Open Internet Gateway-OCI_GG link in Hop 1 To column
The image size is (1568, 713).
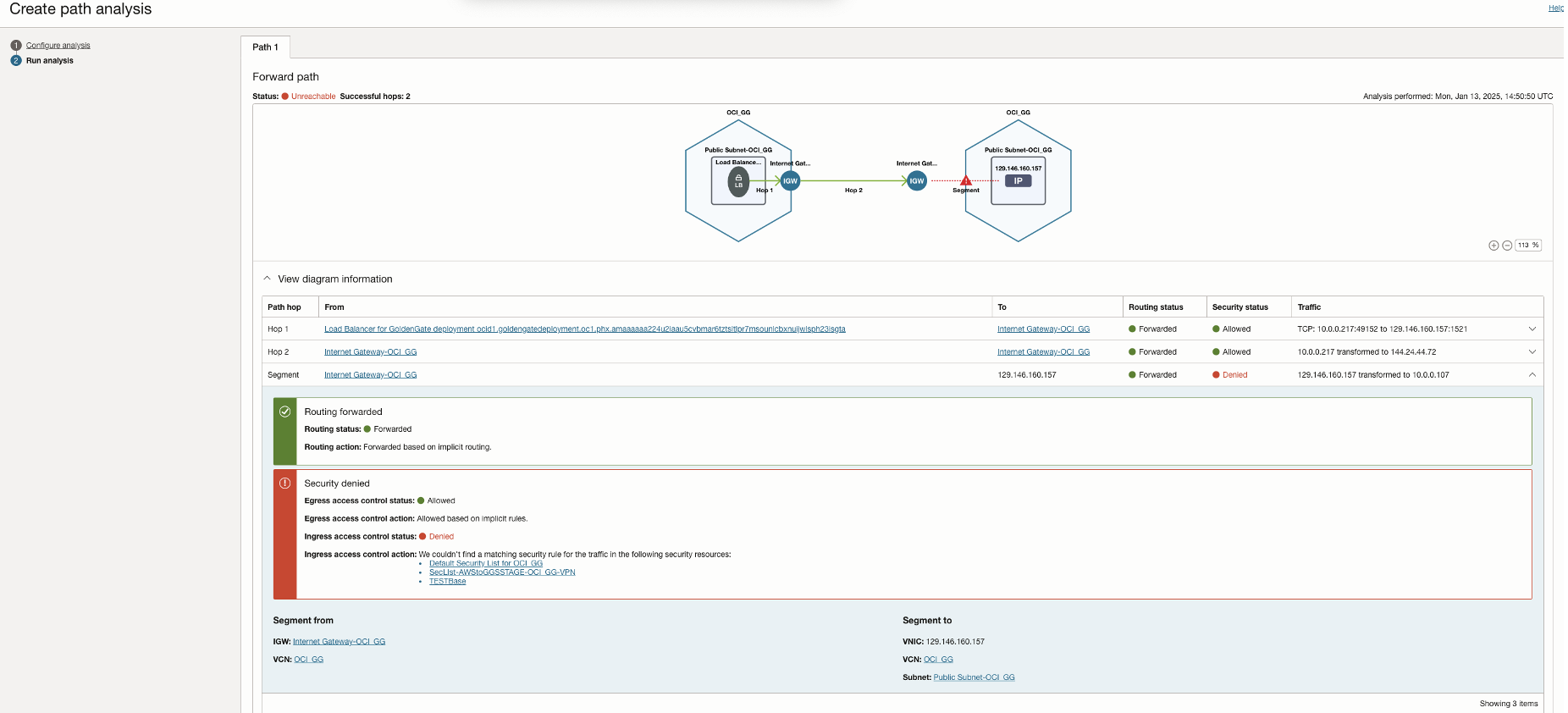pyautogui.click(x=1044, y=329)
